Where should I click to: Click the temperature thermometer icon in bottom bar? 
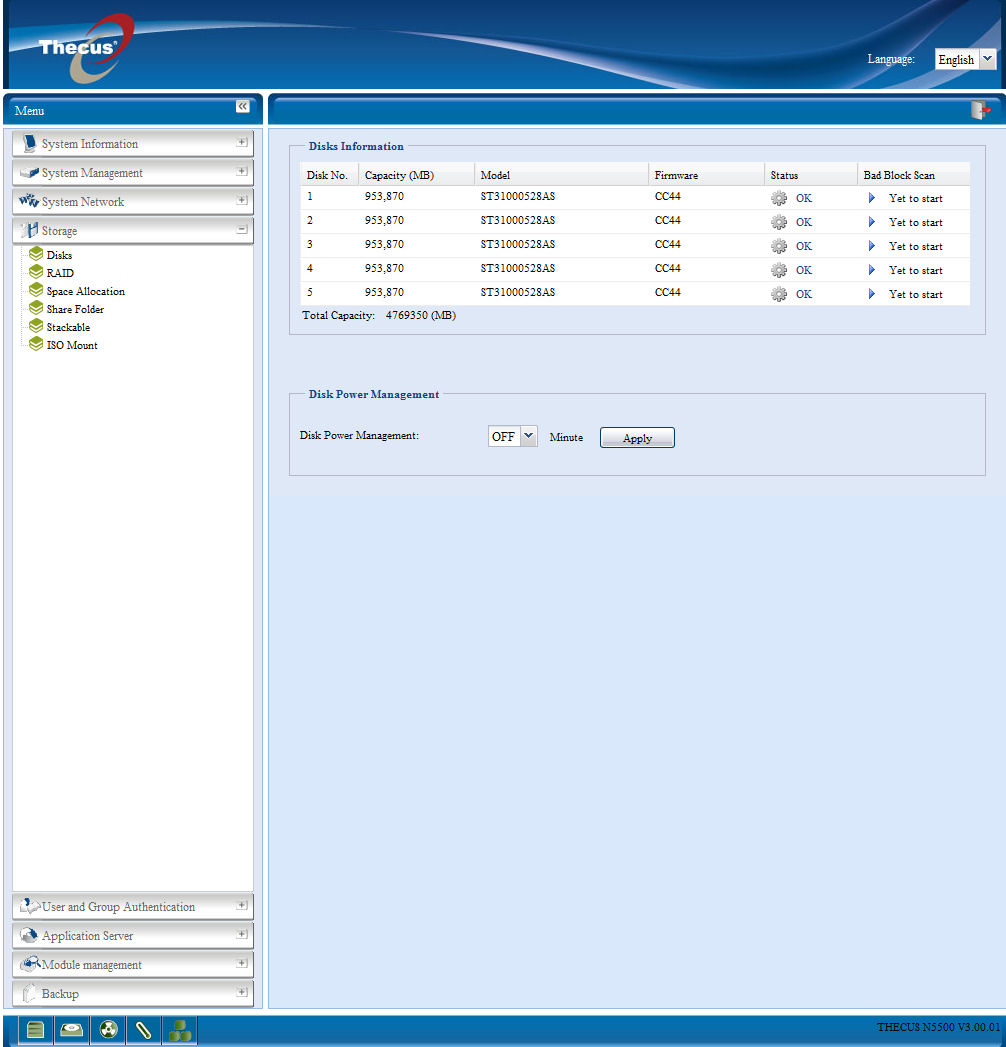point(144,1030)
